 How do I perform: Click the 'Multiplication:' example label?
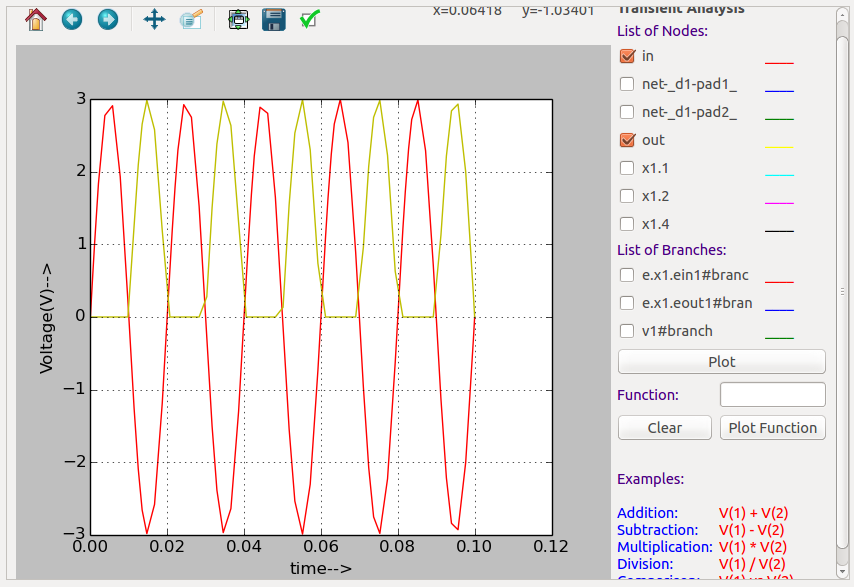(664, 547)
